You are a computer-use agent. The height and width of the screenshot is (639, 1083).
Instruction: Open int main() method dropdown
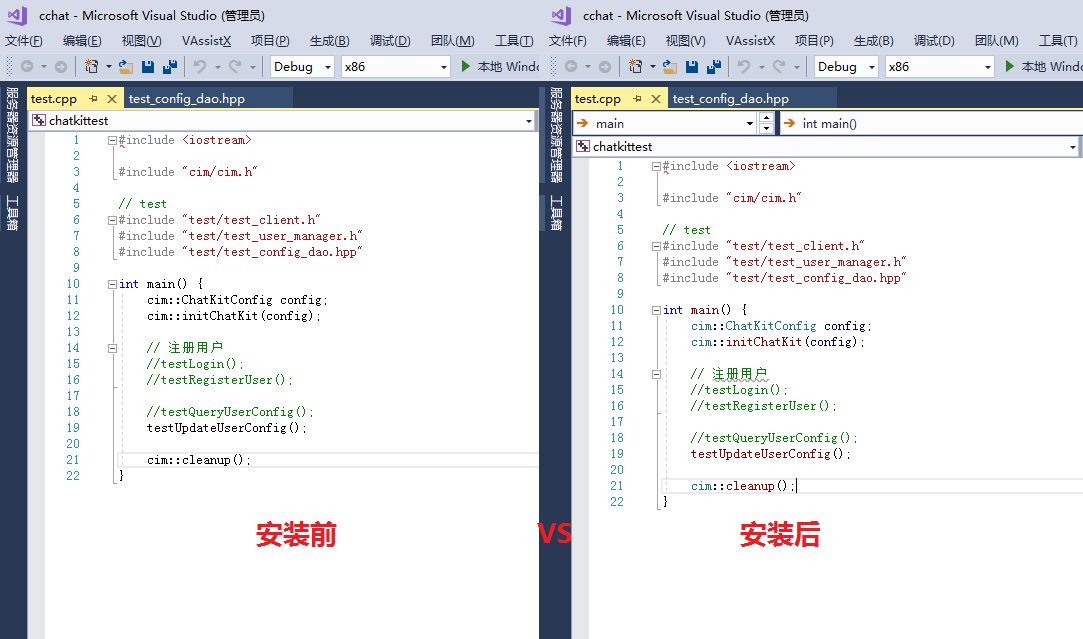pos(932,124)
